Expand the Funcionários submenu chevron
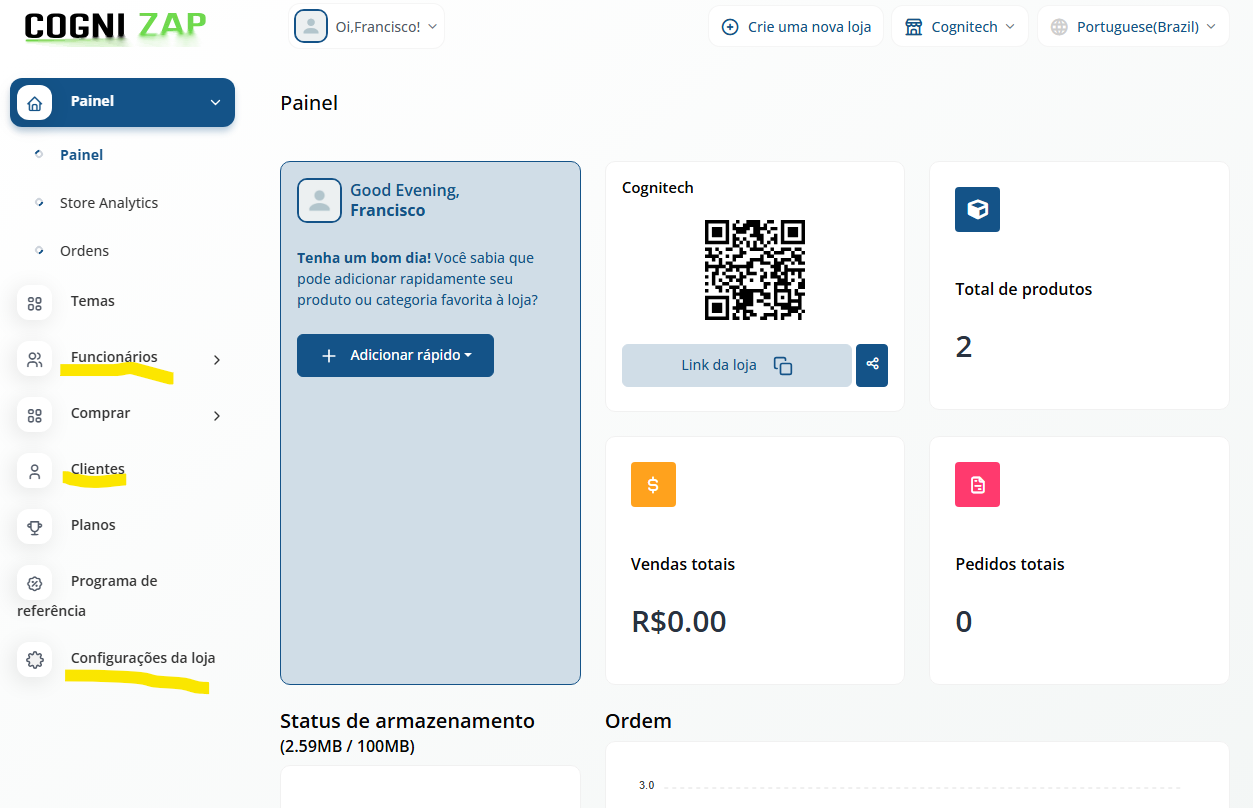The image size is (1253, 808). click(x=217, y=359)
